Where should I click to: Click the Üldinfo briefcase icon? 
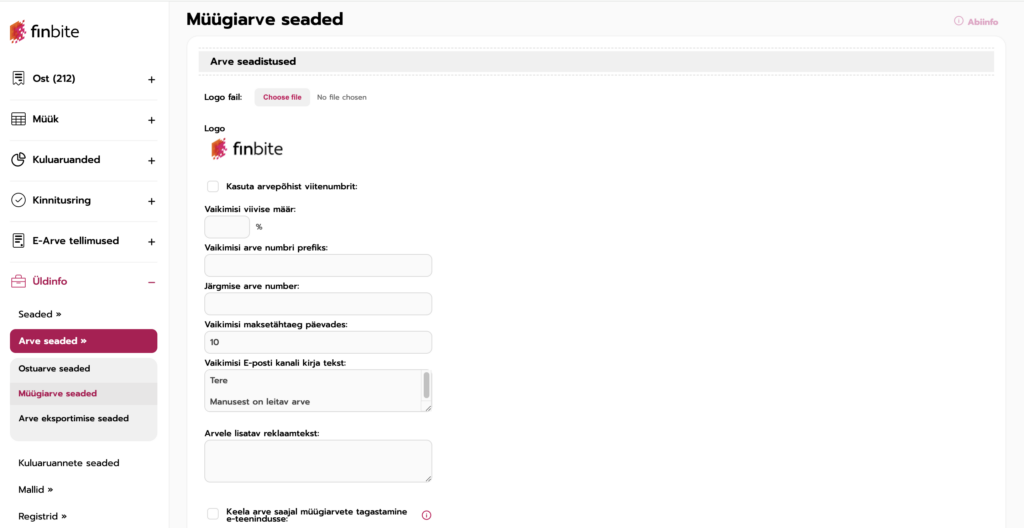(x=18, y=281)
